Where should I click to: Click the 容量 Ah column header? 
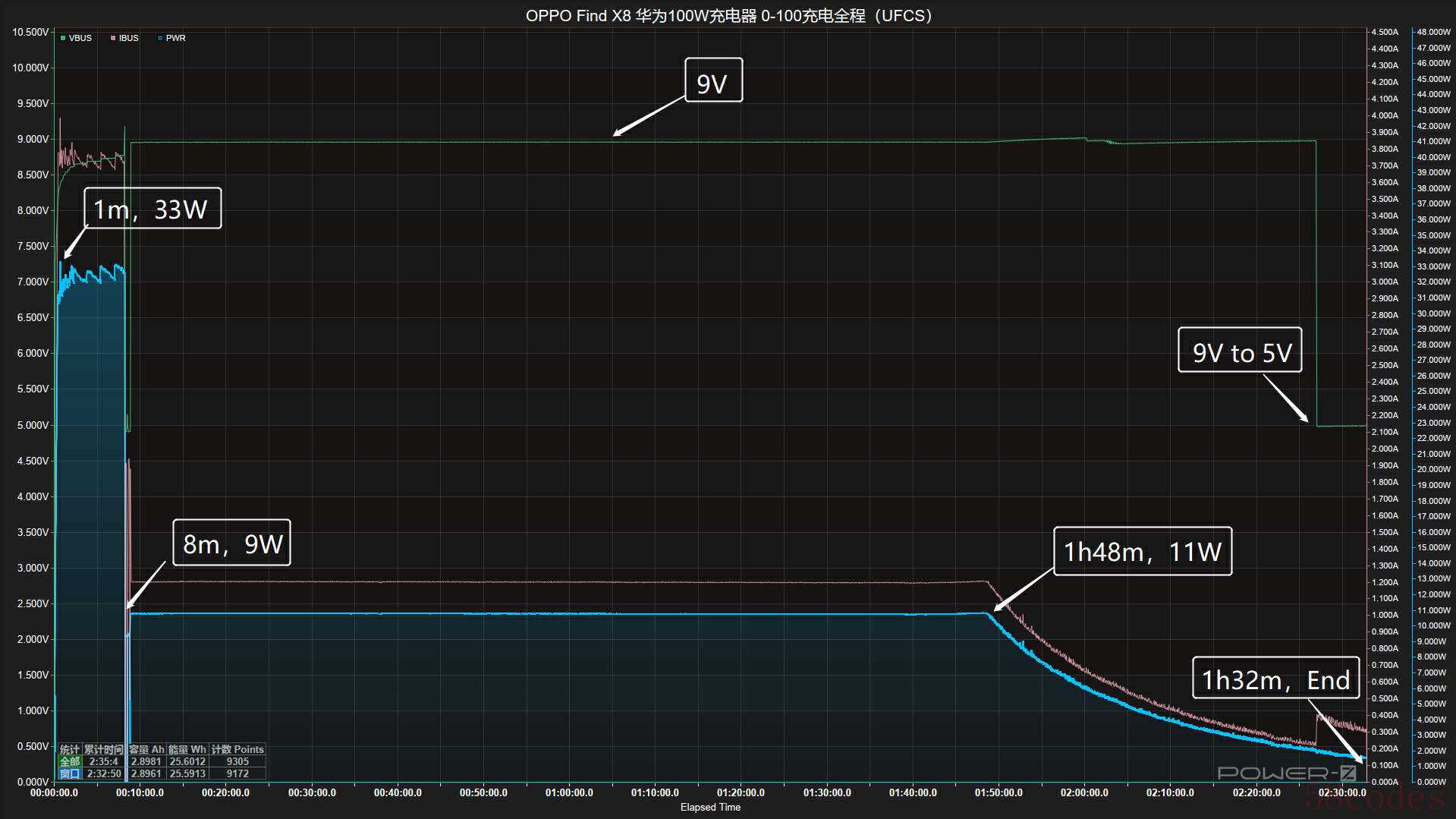click(x=146, y=749)
